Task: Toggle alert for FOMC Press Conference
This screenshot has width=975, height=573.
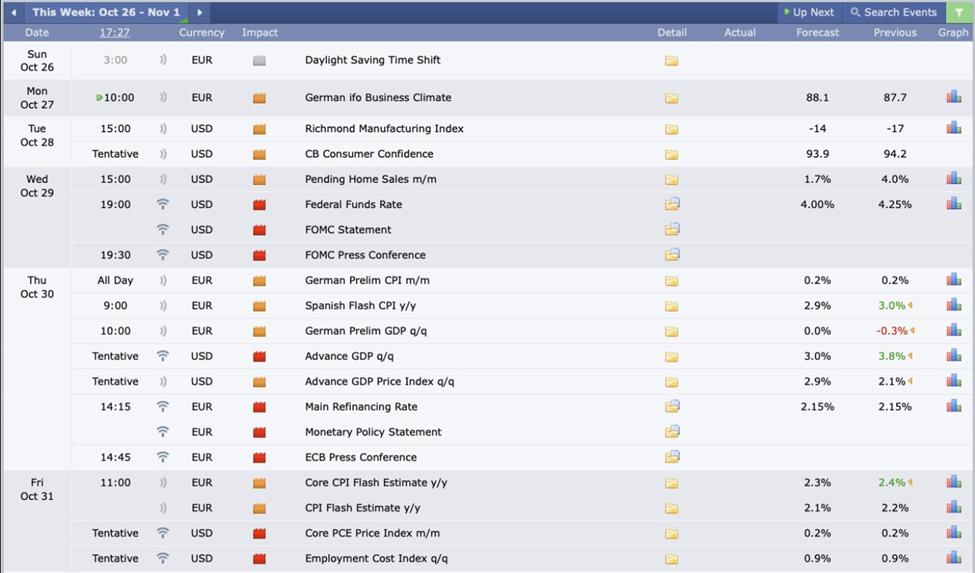Action: coord(163,255)
